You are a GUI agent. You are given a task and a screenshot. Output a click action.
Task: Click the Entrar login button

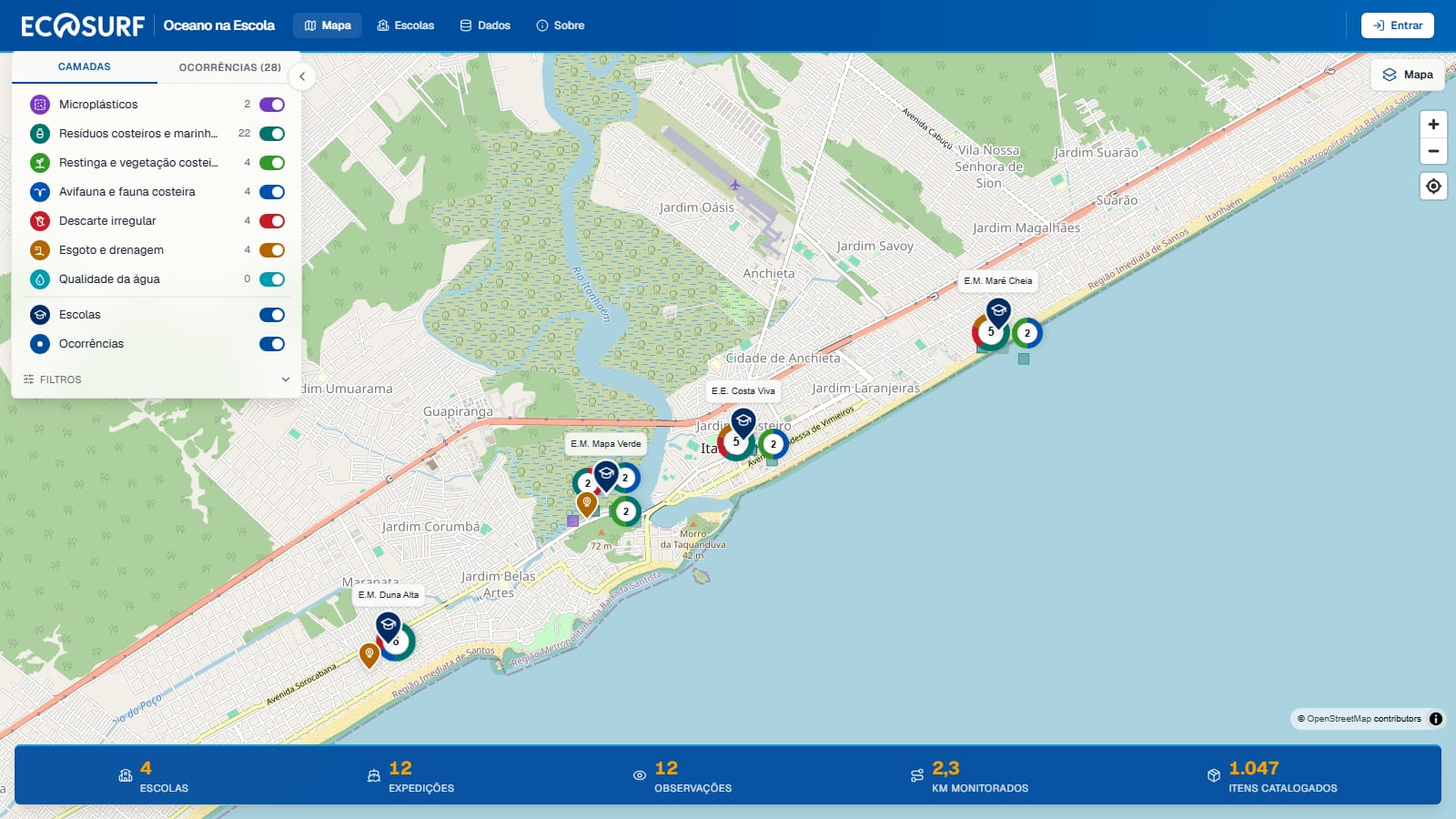1398,25
